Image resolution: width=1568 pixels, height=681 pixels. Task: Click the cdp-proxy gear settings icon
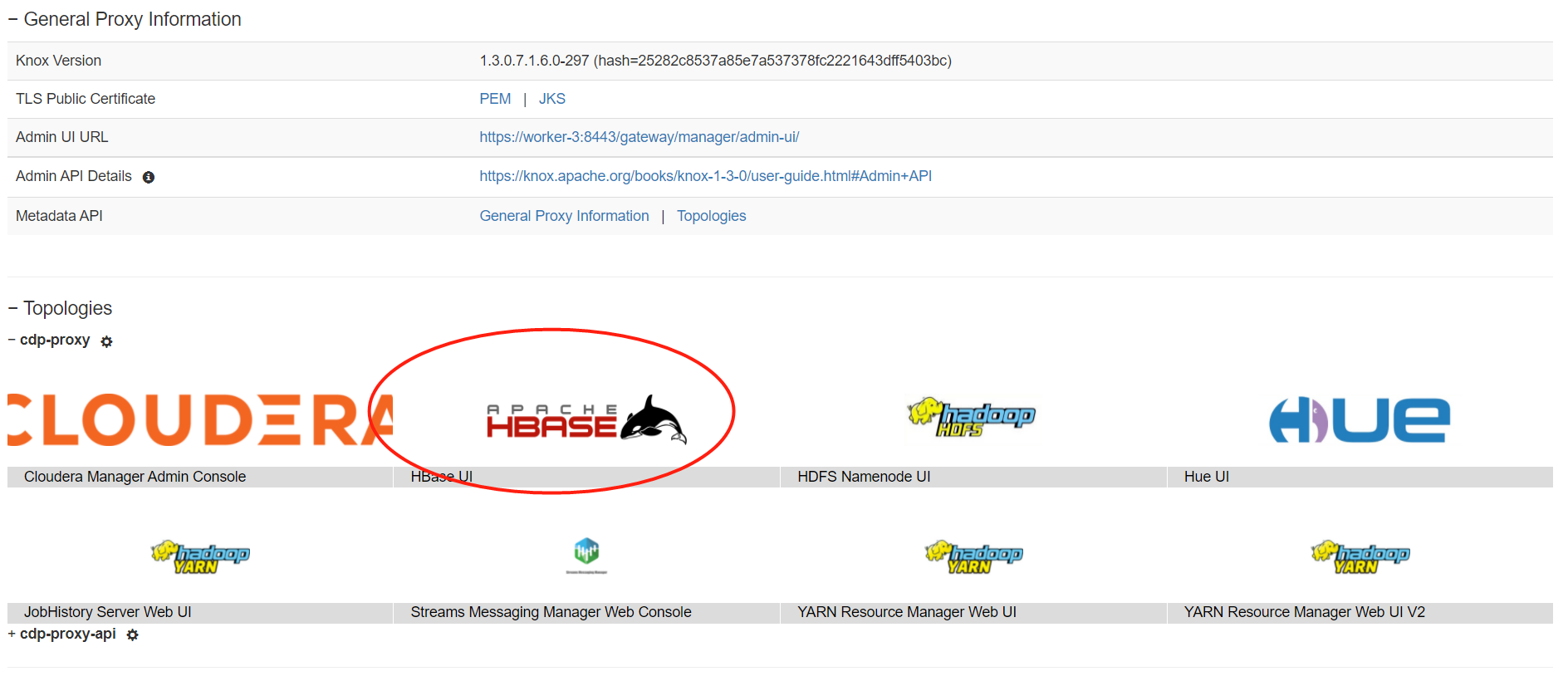(x=106, y=341)
